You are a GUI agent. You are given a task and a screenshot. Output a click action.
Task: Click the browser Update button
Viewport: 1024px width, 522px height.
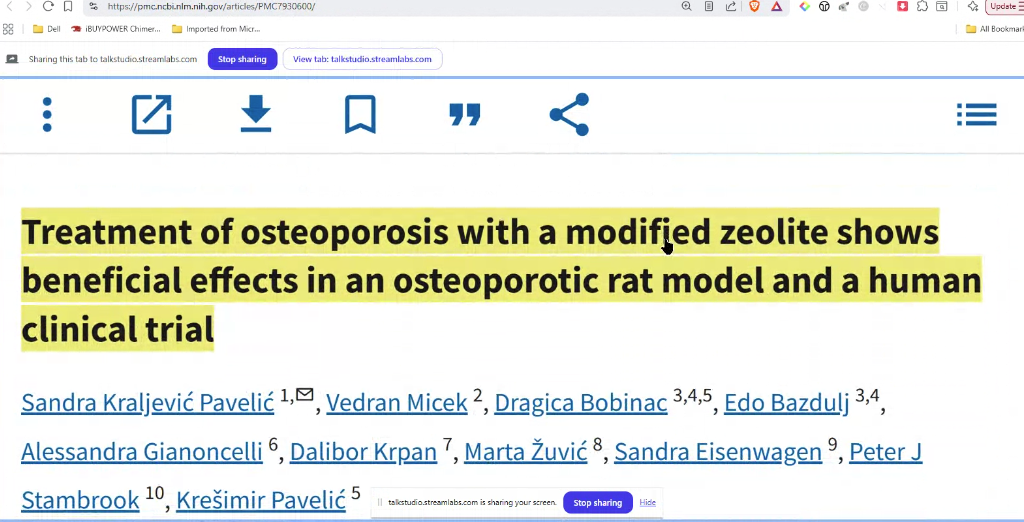[1002, 6]
